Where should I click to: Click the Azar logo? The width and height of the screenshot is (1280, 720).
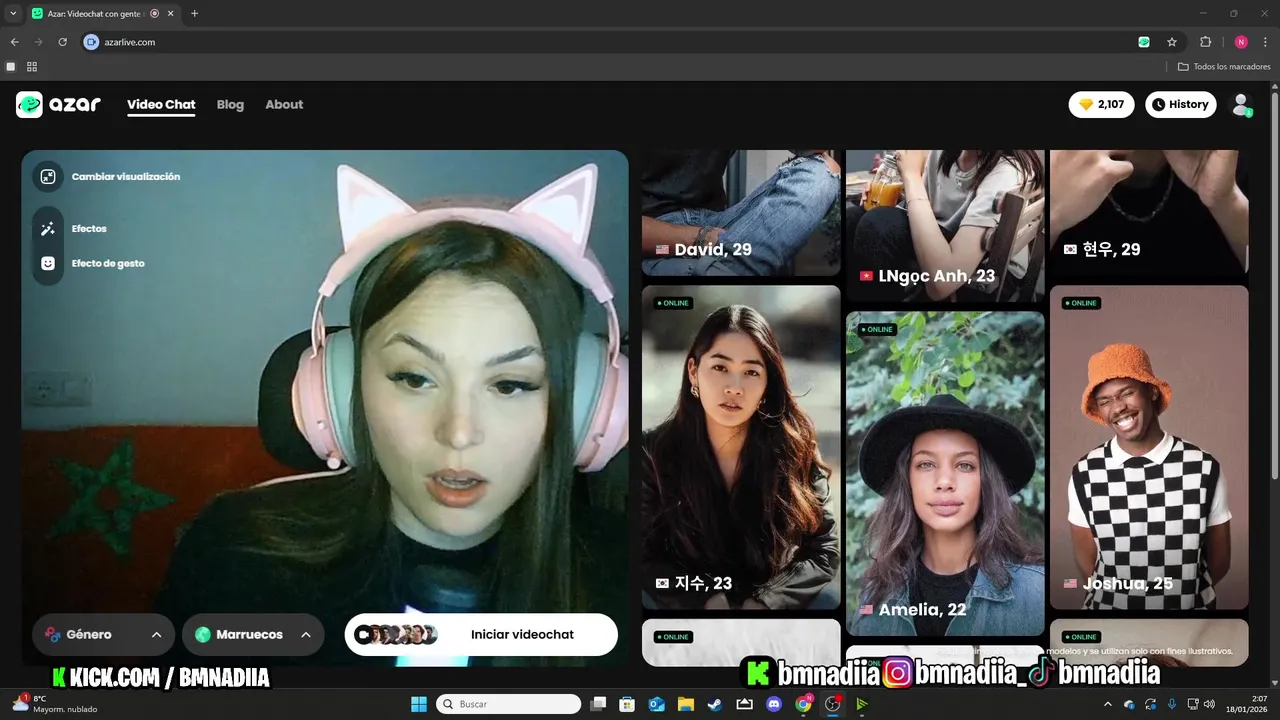tap(58, 104)
